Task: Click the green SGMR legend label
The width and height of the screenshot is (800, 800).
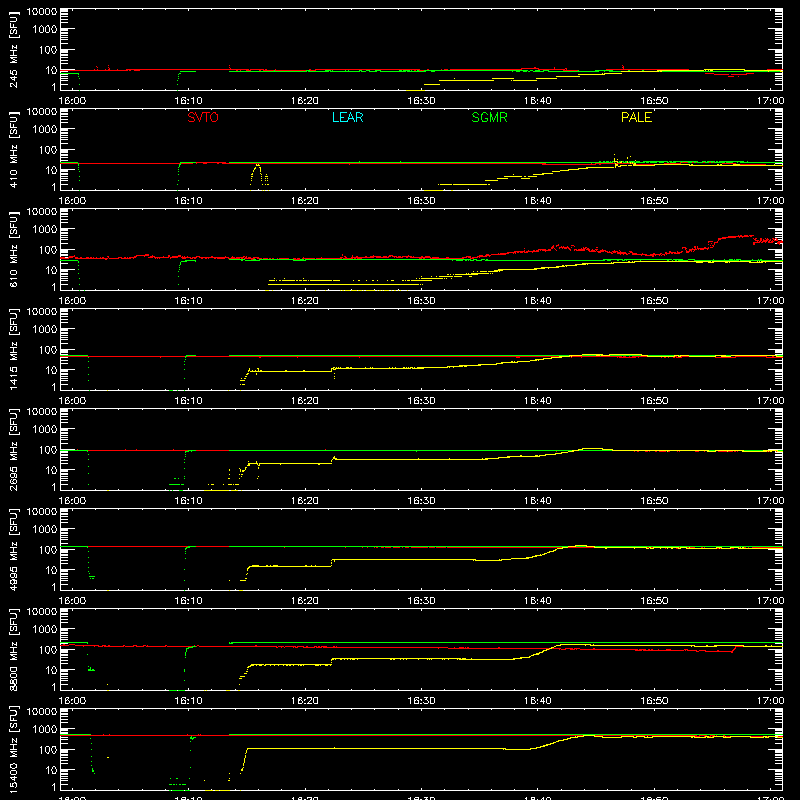Action: point(489,117)
